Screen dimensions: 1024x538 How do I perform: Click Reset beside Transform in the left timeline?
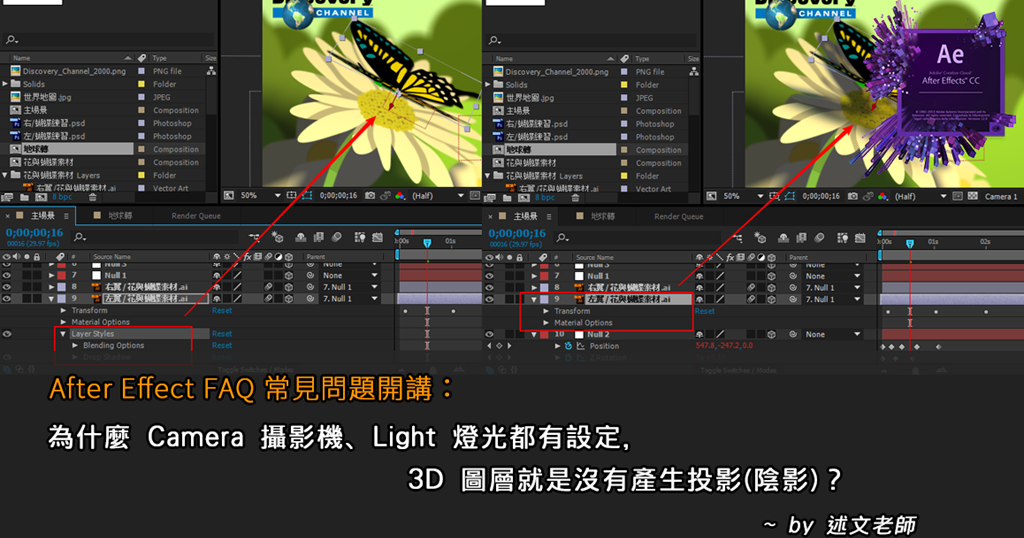click(222, 310)
